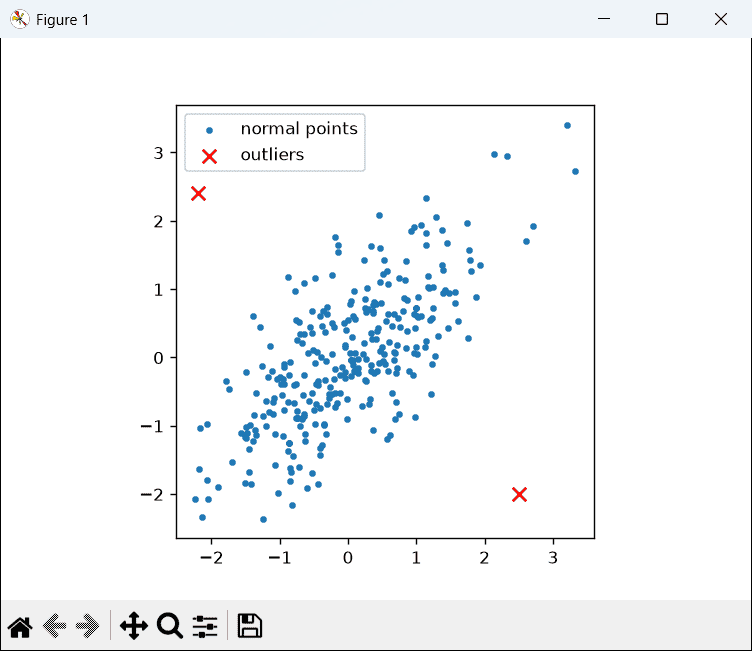
Task: Activate the Pan axes tool
Action: click(x=134, y=626)
